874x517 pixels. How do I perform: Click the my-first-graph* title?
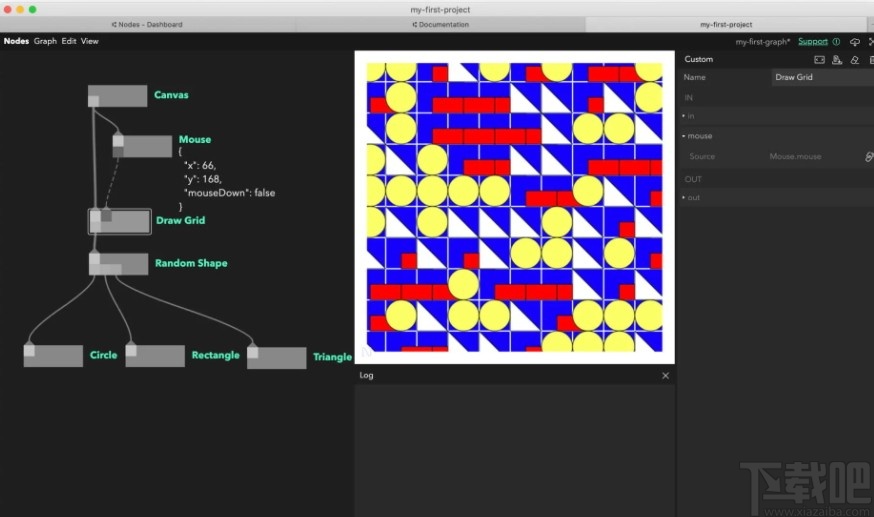point(763,42)
